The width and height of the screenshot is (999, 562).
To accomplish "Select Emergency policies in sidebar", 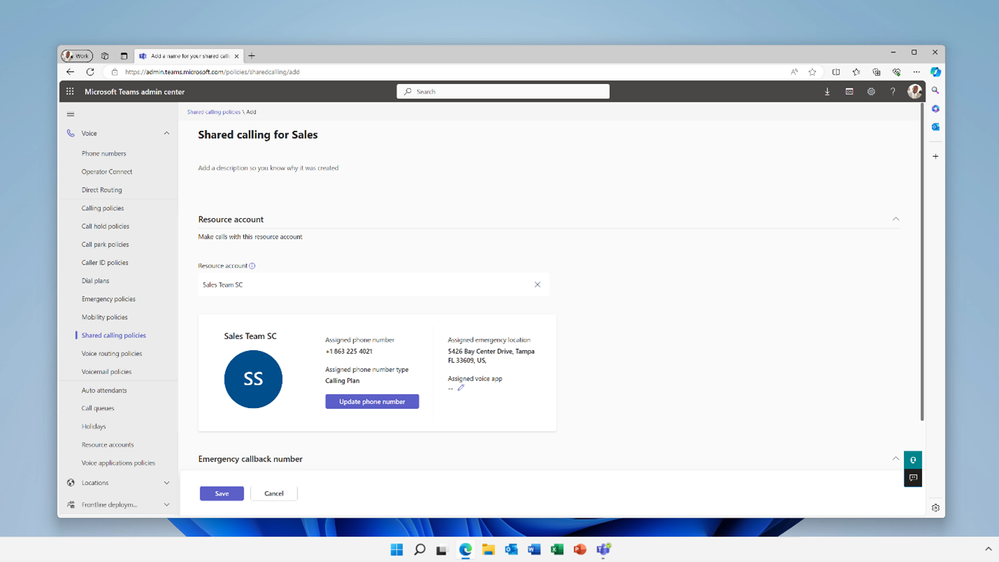I will coord(108,299).
